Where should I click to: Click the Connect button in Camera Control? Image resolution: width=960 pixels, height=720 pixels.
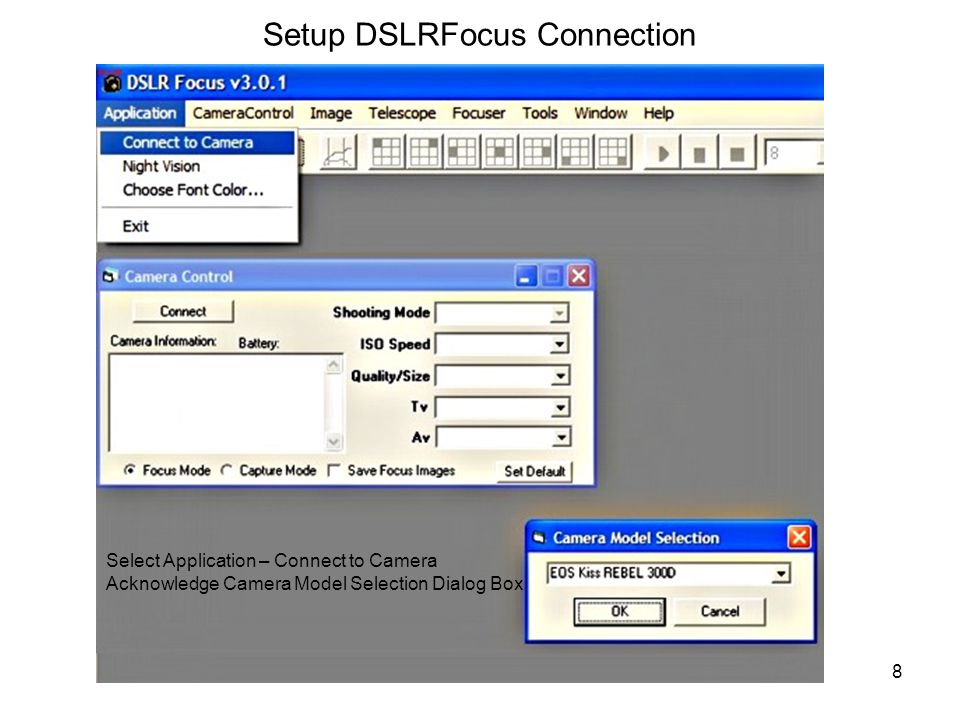pyautogui.click(x=183, y=311)
